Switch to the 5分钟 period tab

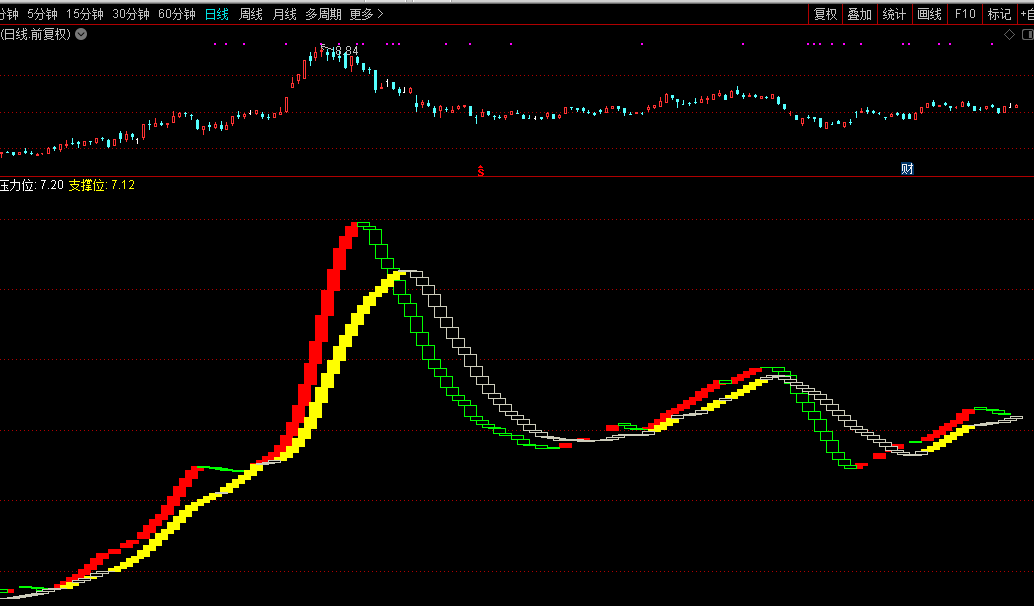click(x=42, y=14)
